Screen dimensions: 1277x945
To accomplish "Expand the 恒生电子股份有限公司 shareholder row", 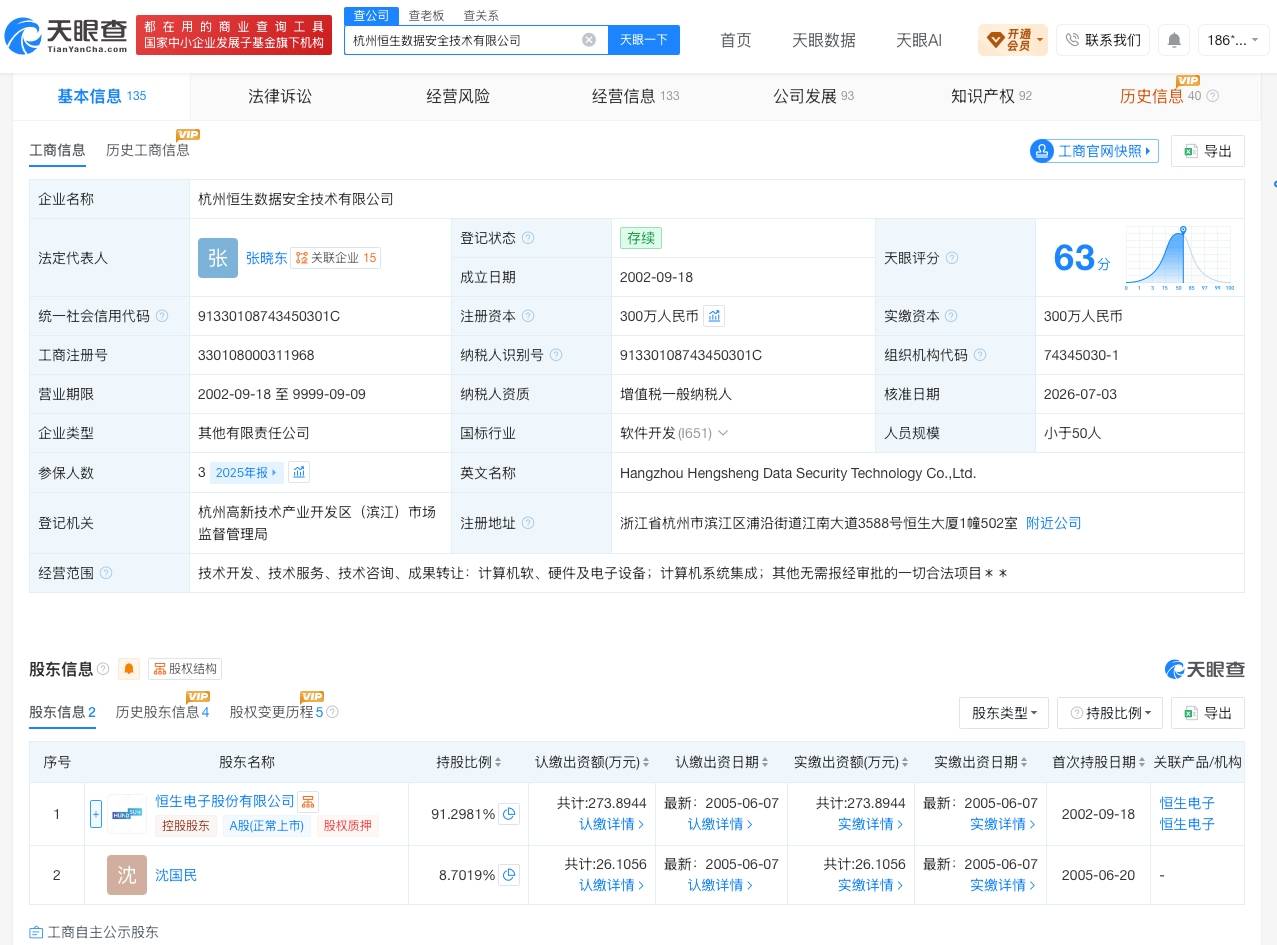I will [96, 814].
